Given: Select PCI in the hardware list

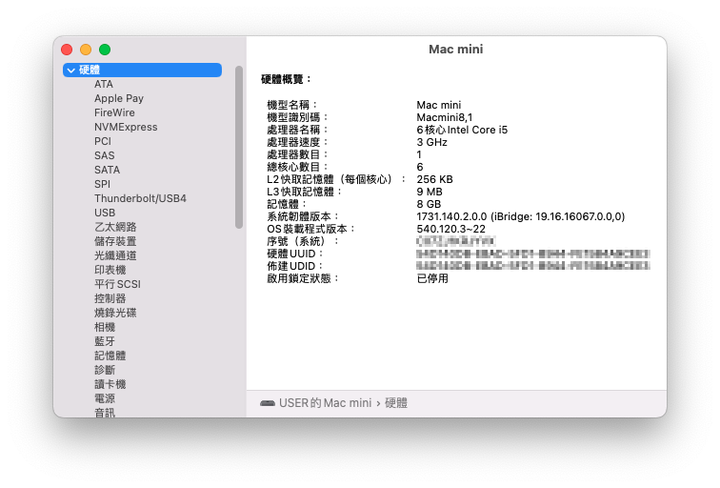Looking at the screenshot, I should tap(103, 141).
